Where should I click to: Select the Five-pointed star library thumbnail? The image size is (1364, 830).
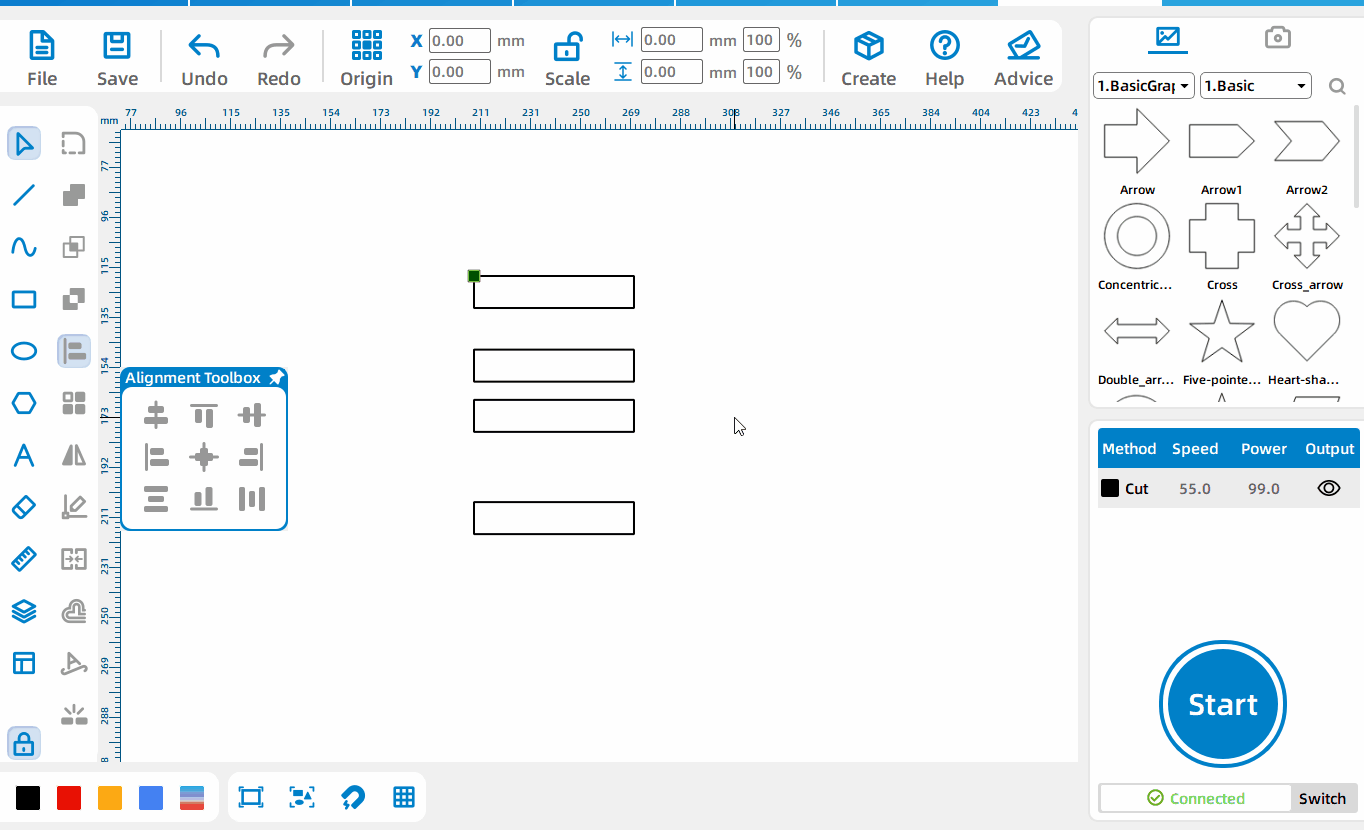pyautogui.click(x=1221, y=331)
